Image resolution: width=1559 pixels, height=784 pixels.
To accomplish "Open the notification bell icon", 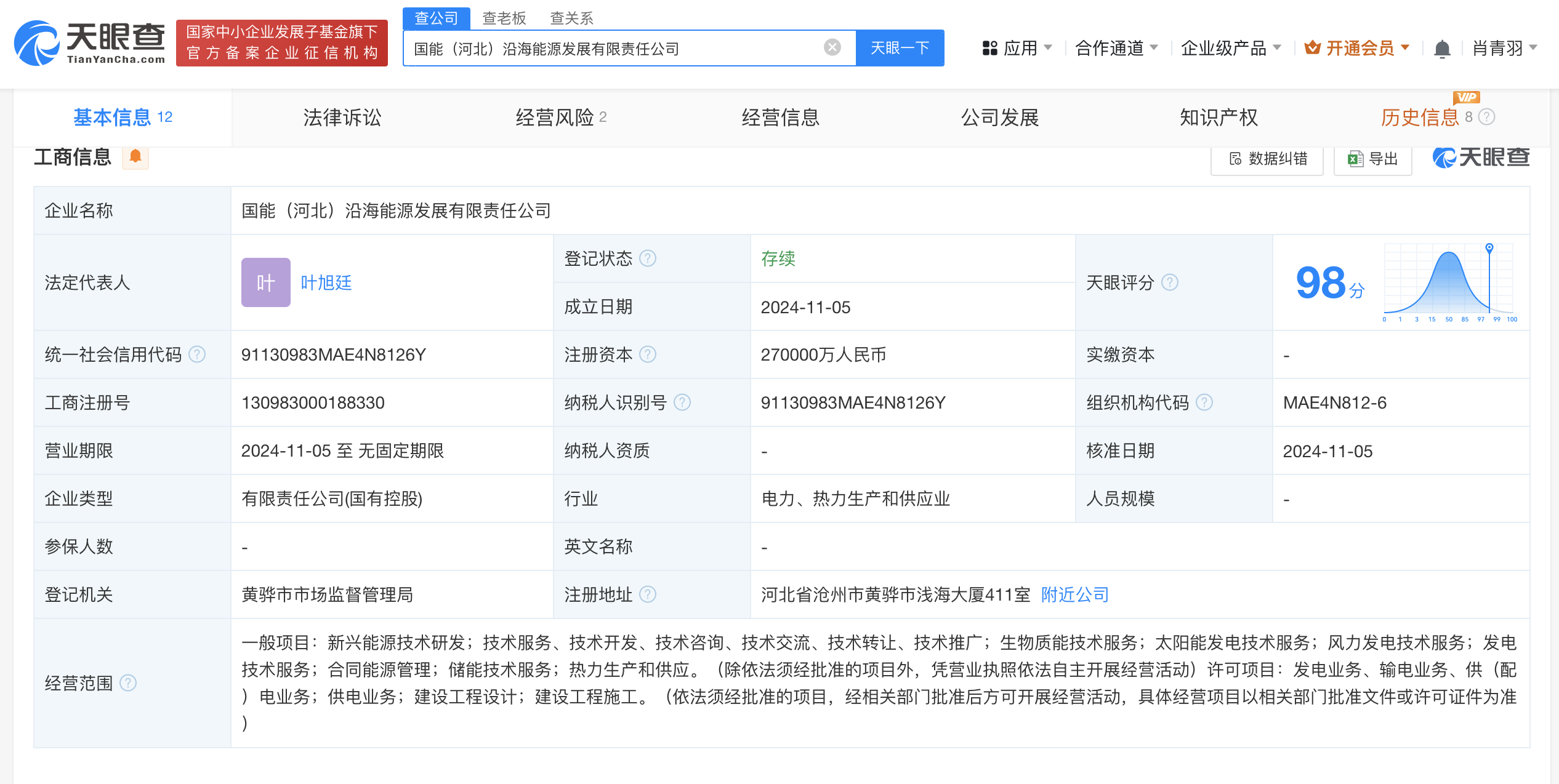I will click(x=1441, y=49).
